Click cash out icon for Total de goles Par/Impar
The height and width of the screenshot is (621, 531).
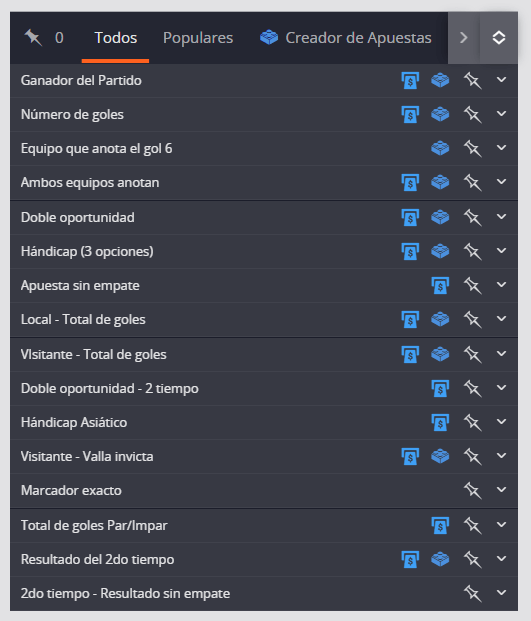pyautogui.click(x=440, y=526)
